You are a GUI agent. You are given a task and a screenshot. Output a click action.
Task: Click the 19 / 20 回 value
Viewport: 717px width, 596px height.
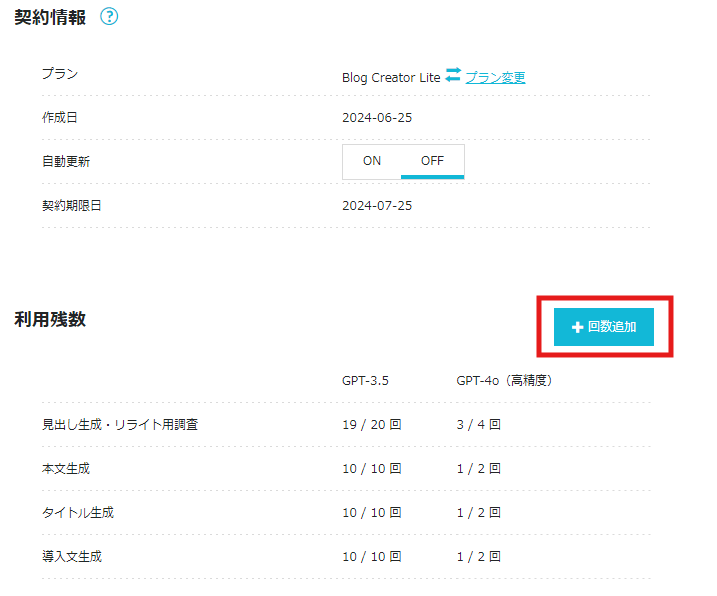(371, 424)
